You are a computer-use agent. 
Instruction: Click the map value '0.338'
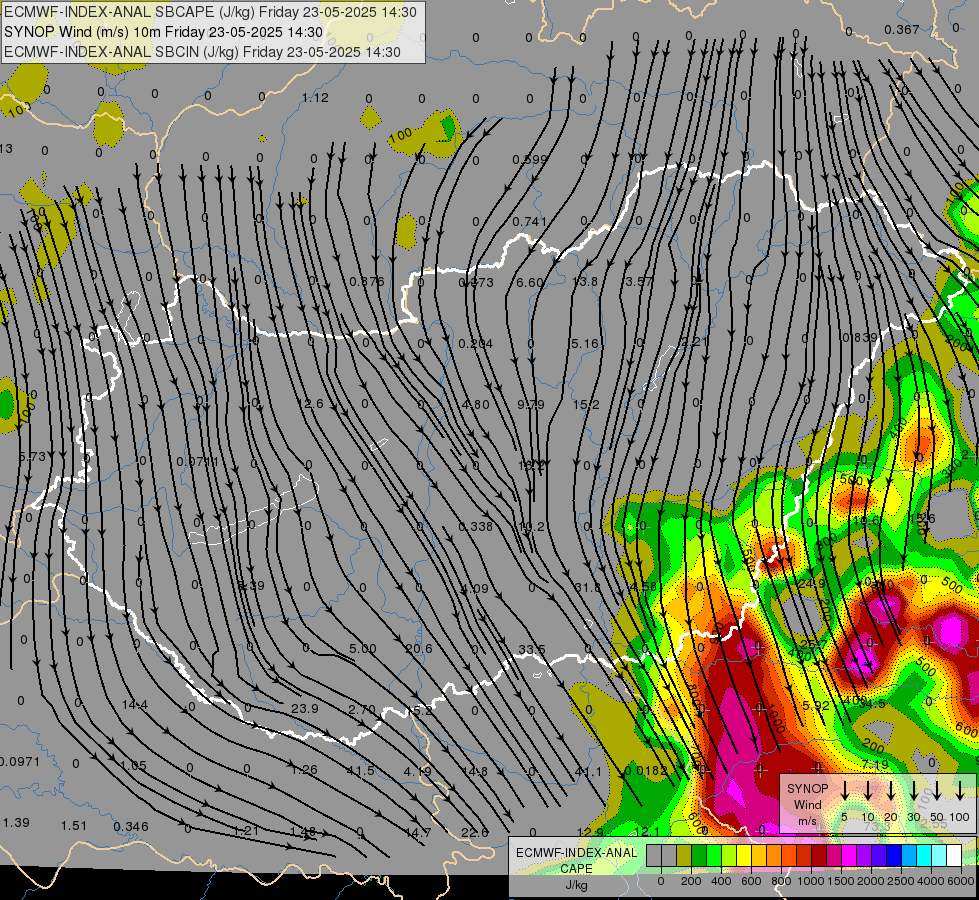[x=475, y=527]
